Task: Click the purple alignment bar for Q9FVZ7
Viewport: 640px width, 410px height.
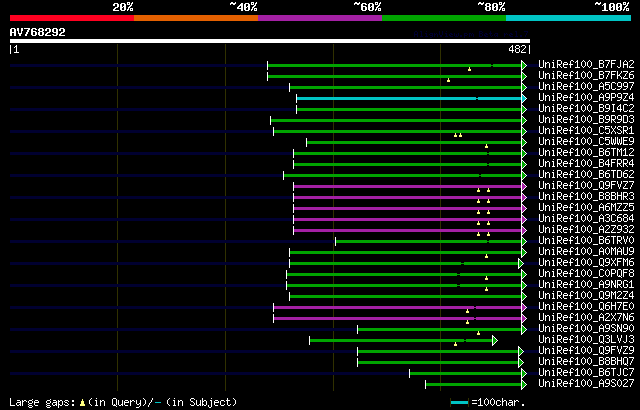Action: coord(407,186)
